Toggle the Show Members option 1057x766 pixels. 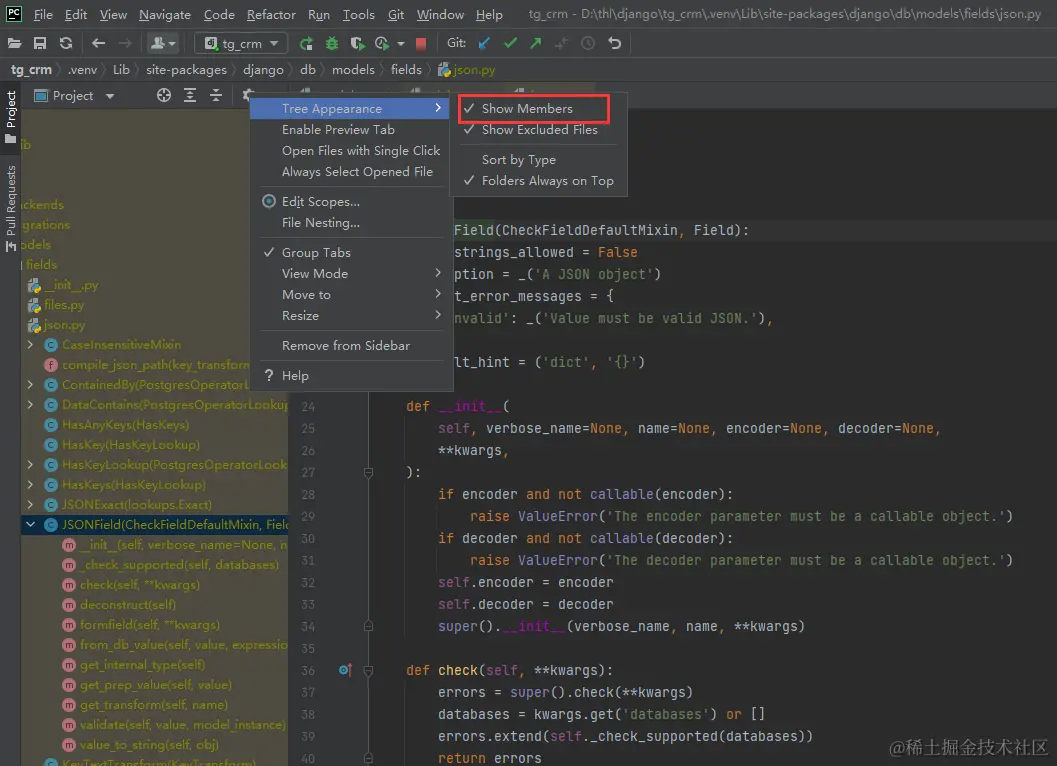click(527, 108)
